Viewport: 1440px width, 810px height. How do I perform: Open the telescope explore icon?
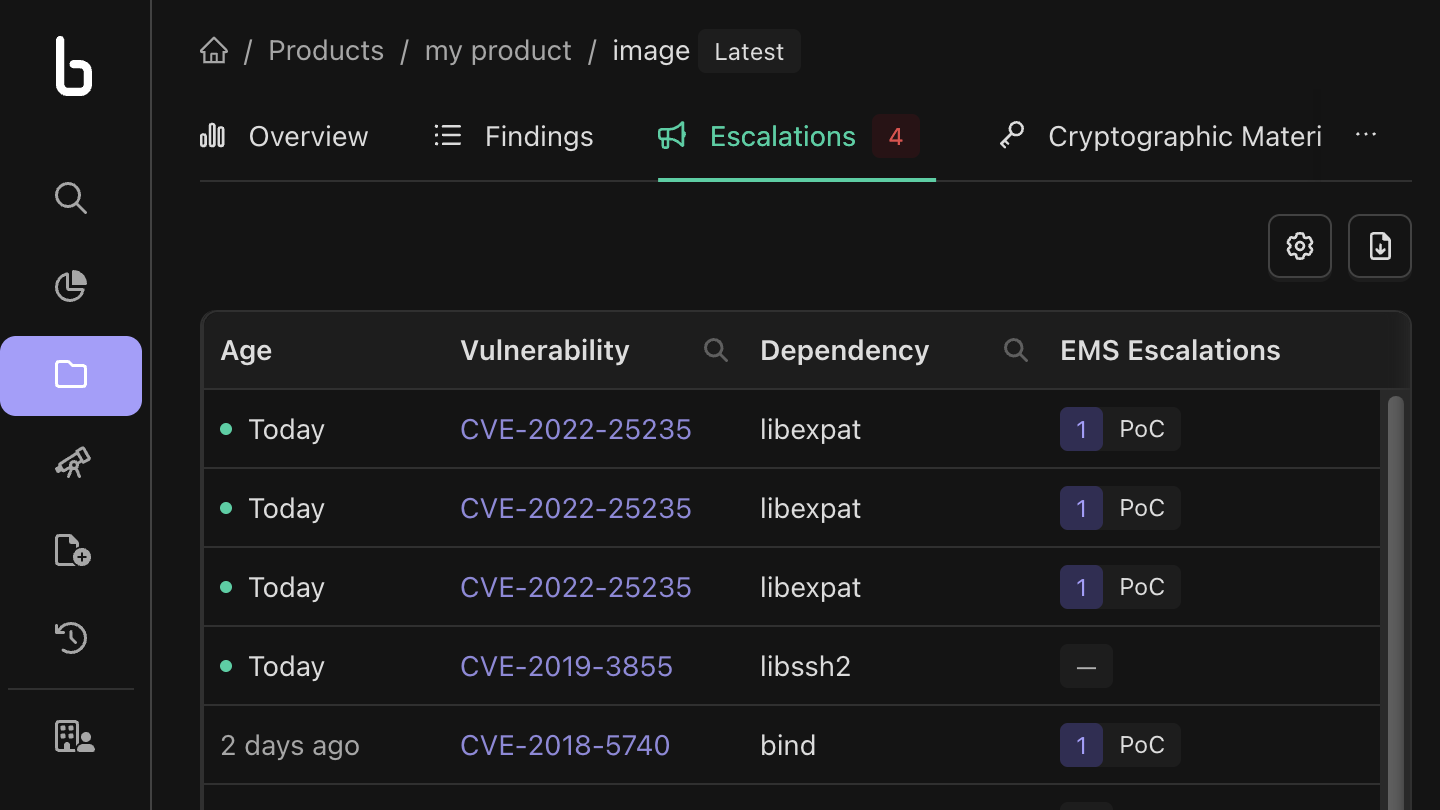tap(71, 463)
